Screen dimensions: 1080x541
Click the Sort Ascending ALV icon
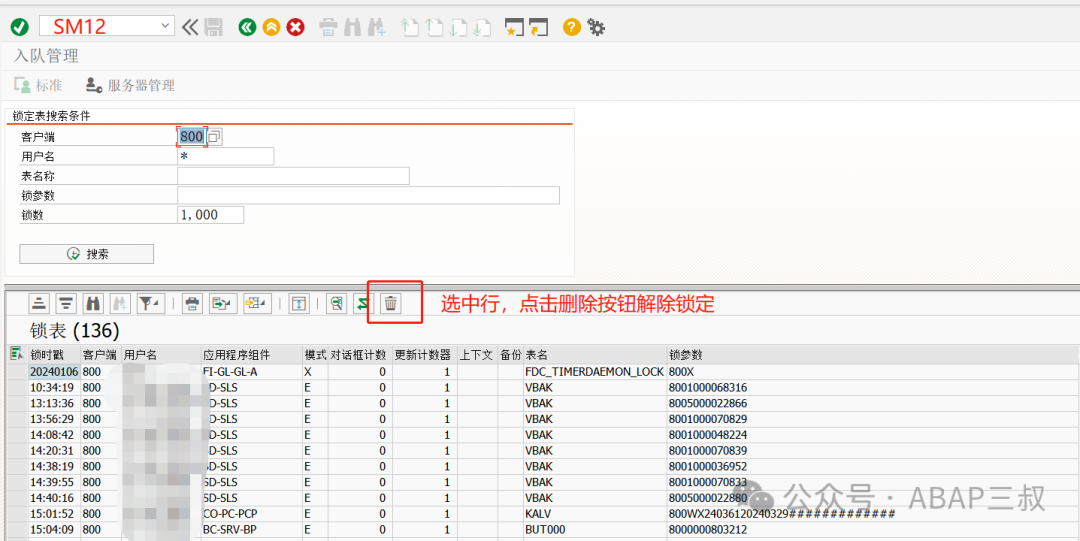40,303
